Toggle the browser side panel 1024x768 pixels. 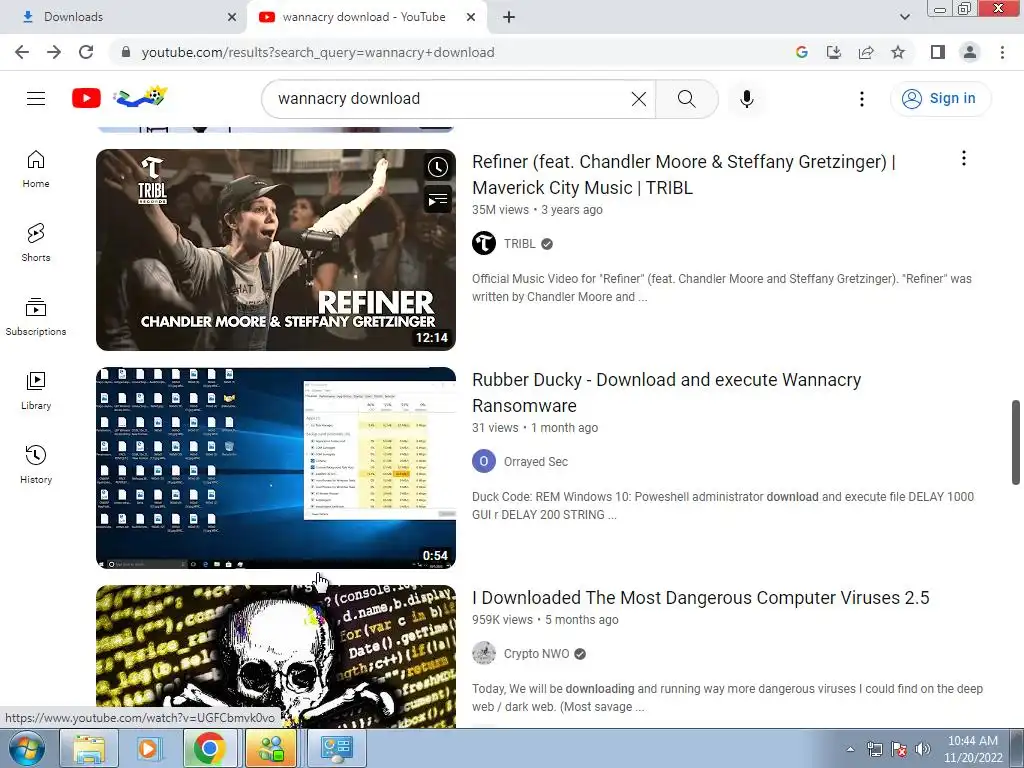pyautogui.click(x=938, y=52)
